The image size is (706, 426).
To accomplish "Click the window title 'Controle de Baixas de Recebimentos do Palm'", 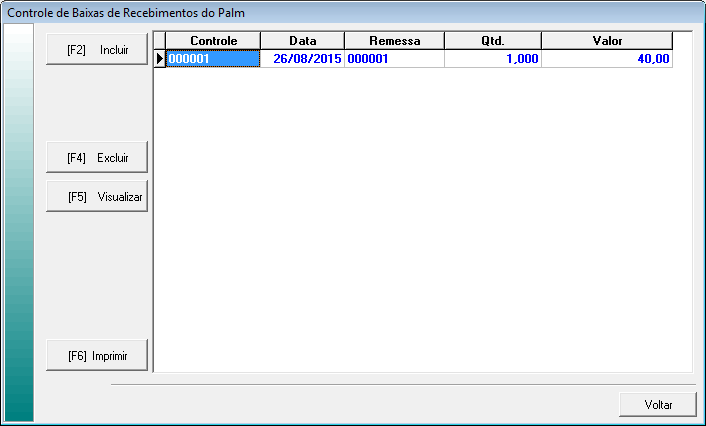I will pos(126,13).
